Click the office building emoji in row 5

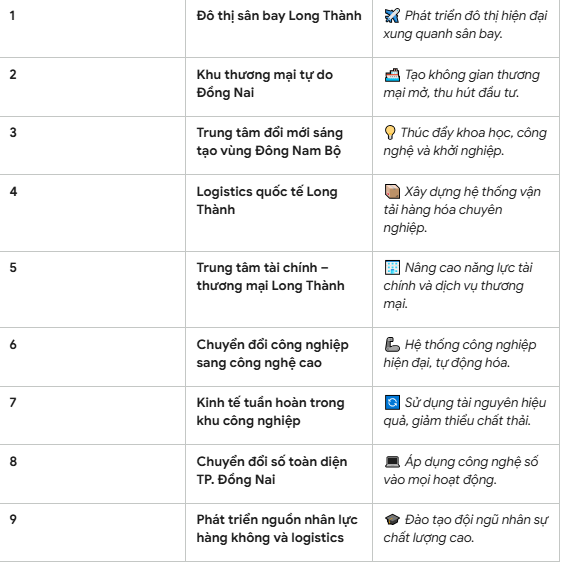coord(392,268)
